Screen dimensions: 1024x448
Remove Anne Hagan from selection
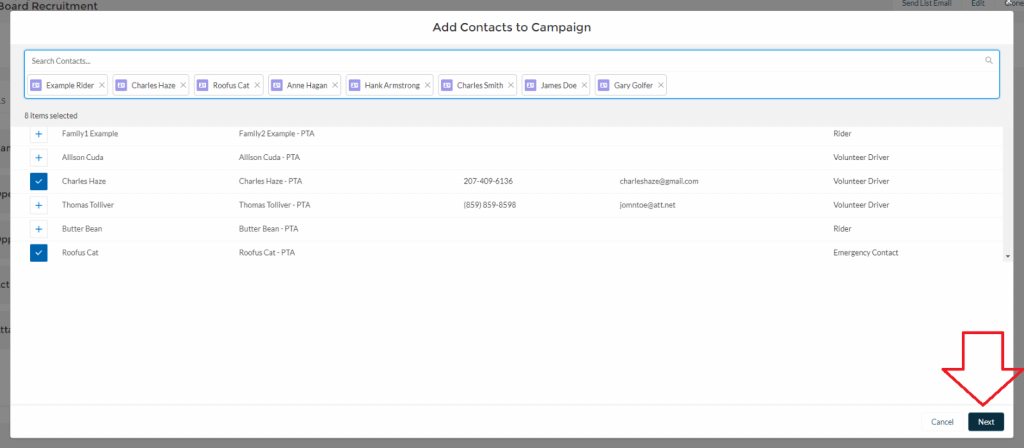coord(335,86)
